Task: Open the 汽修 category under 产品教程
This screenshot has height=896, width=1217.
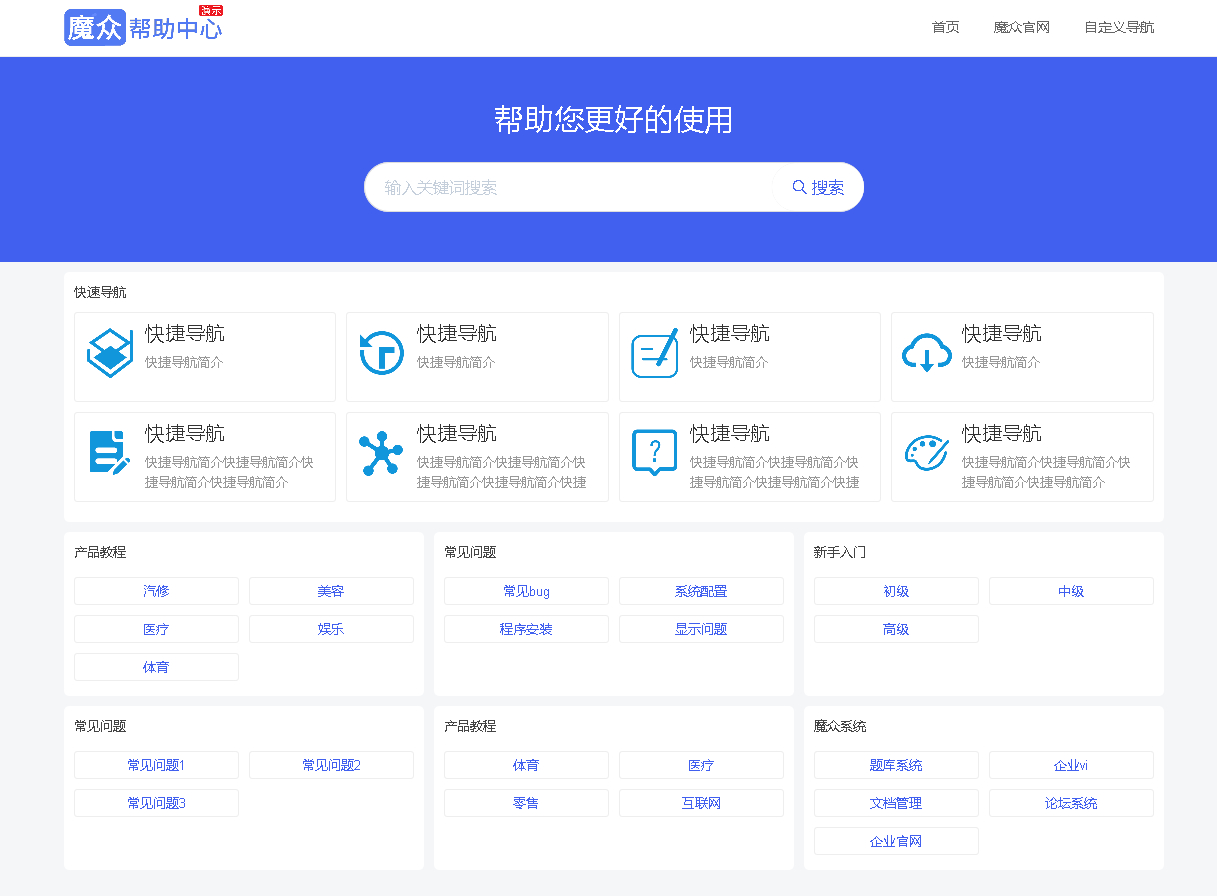Action: coord(156,591)
